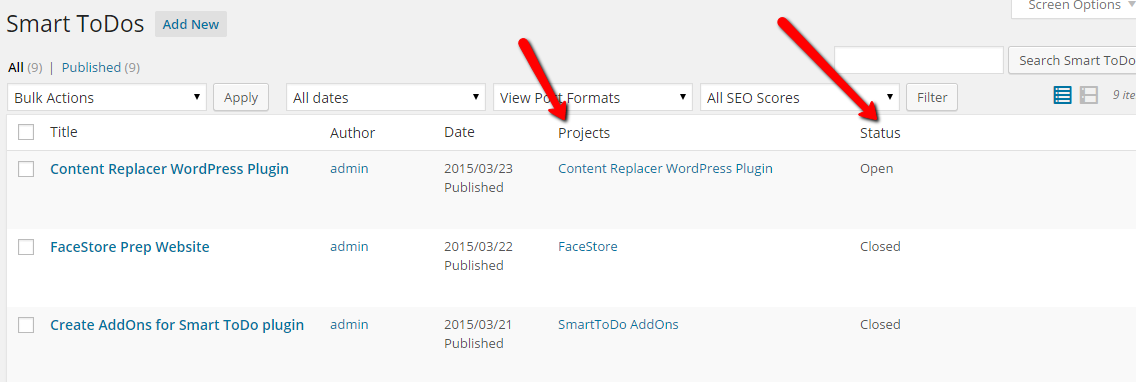This screenshot has height=382, width=1136.
Task: Click the Search Smart ToDos button
Action: click(x=1072, y=60)
